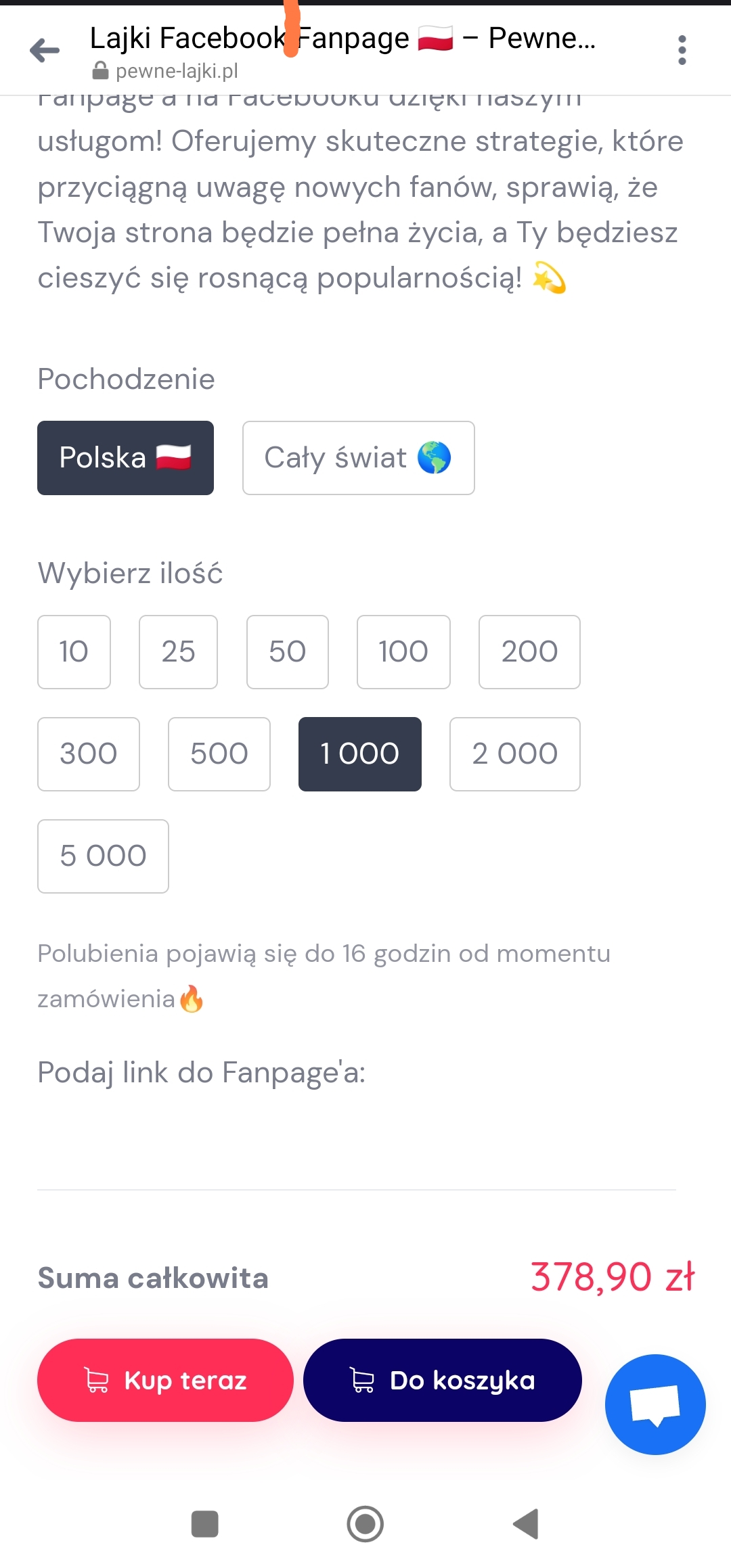Tap the Android recent apps square
731x1568 pixels.
[x=205, y=1524]
